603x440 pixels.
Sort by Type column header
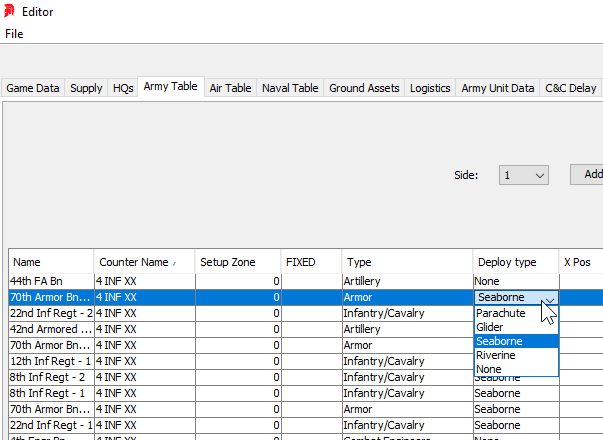(408, 262)
